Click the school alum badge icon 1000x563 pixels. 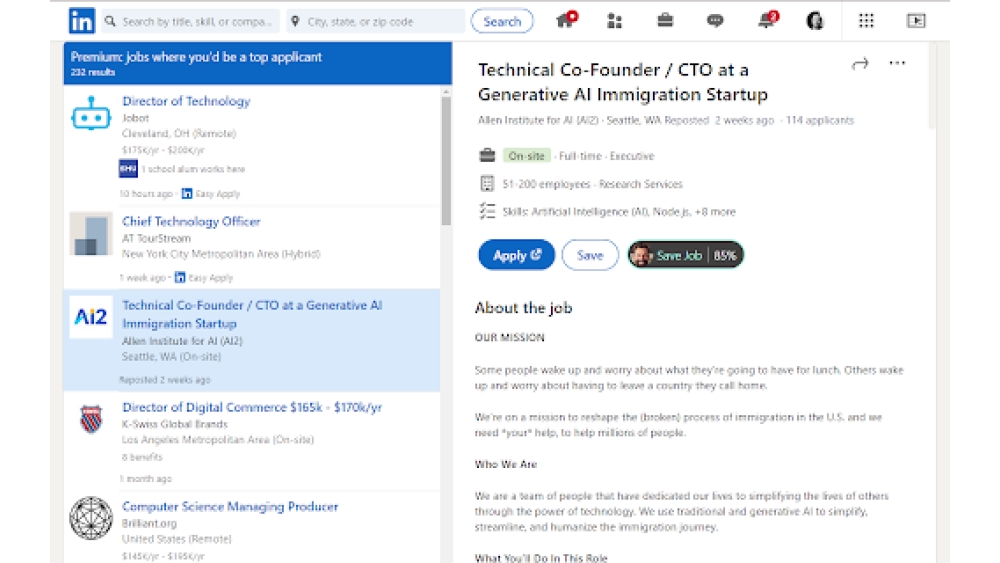point(128,168)
